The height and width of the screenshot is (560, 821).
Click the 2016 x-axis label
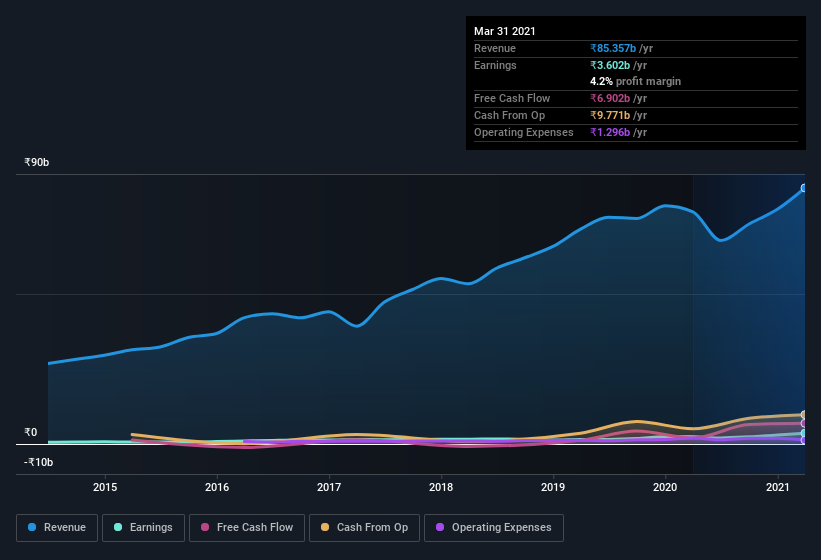(217, 487)
